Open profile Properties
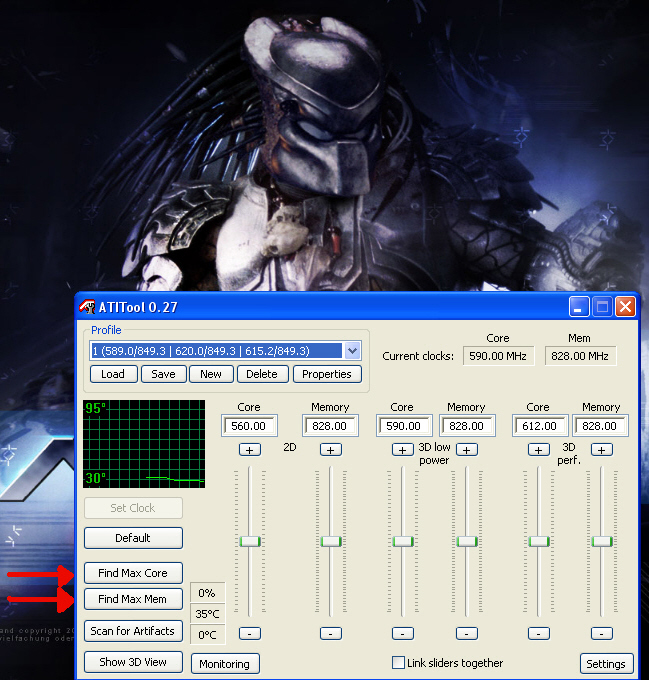The width and height of the screenshot is (649, 680). [327, 374]
